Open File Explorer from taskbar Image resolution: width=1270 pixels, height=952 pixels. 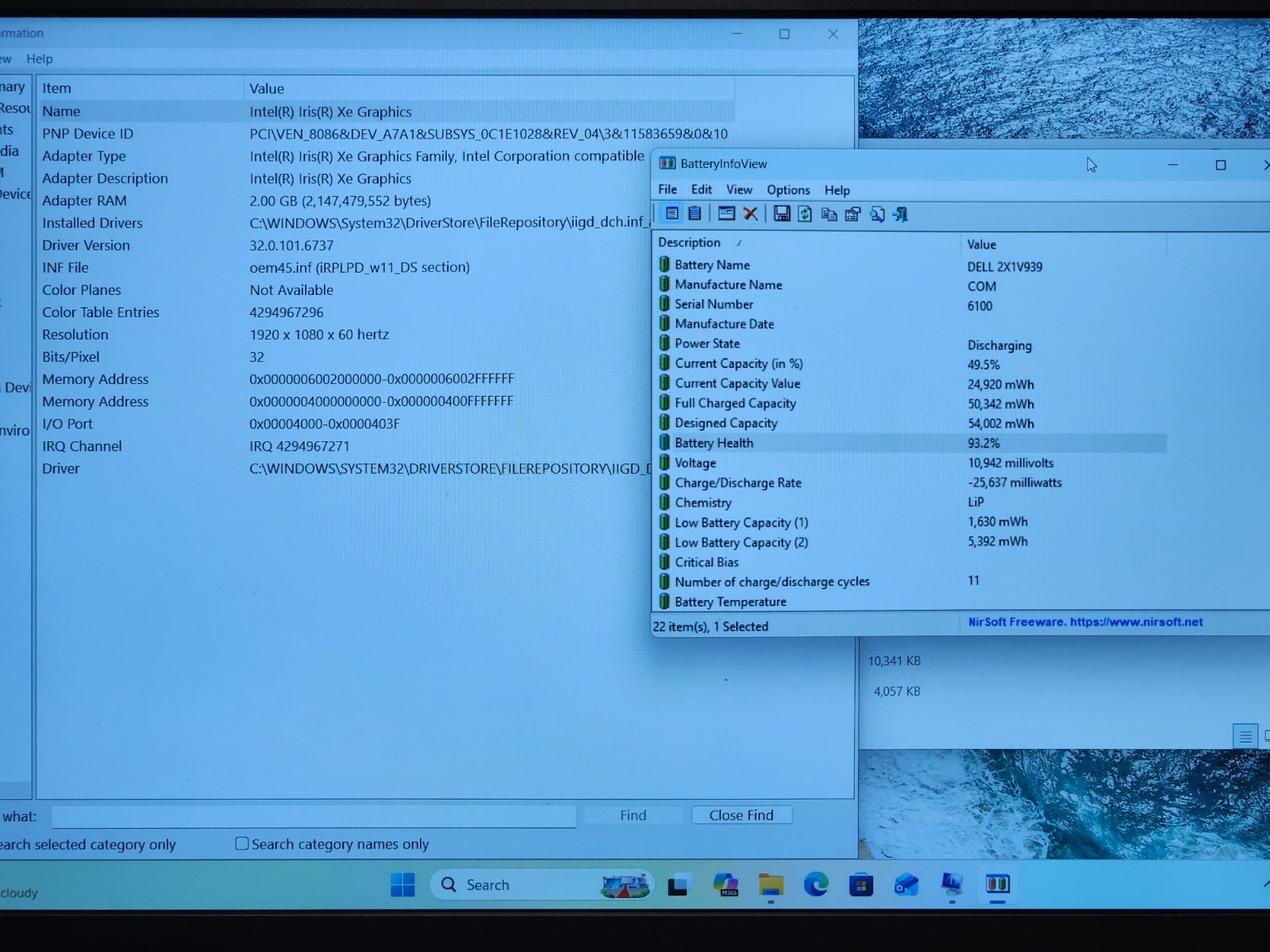click(x=771, y=885)
